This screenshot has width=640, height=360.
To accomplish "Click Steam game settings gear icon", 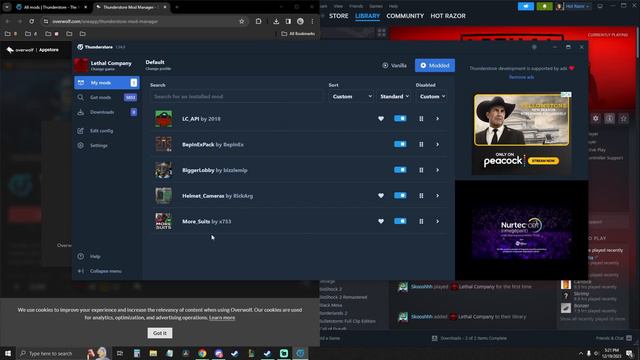I will pos(596,118).
